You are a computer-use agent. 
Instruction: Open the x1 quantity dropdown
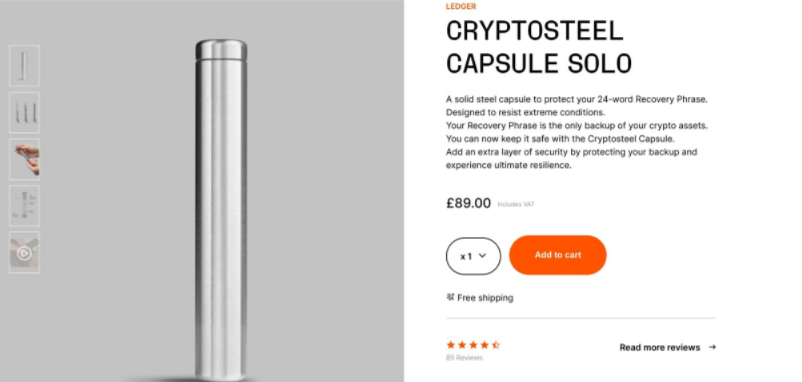(473, 256)
